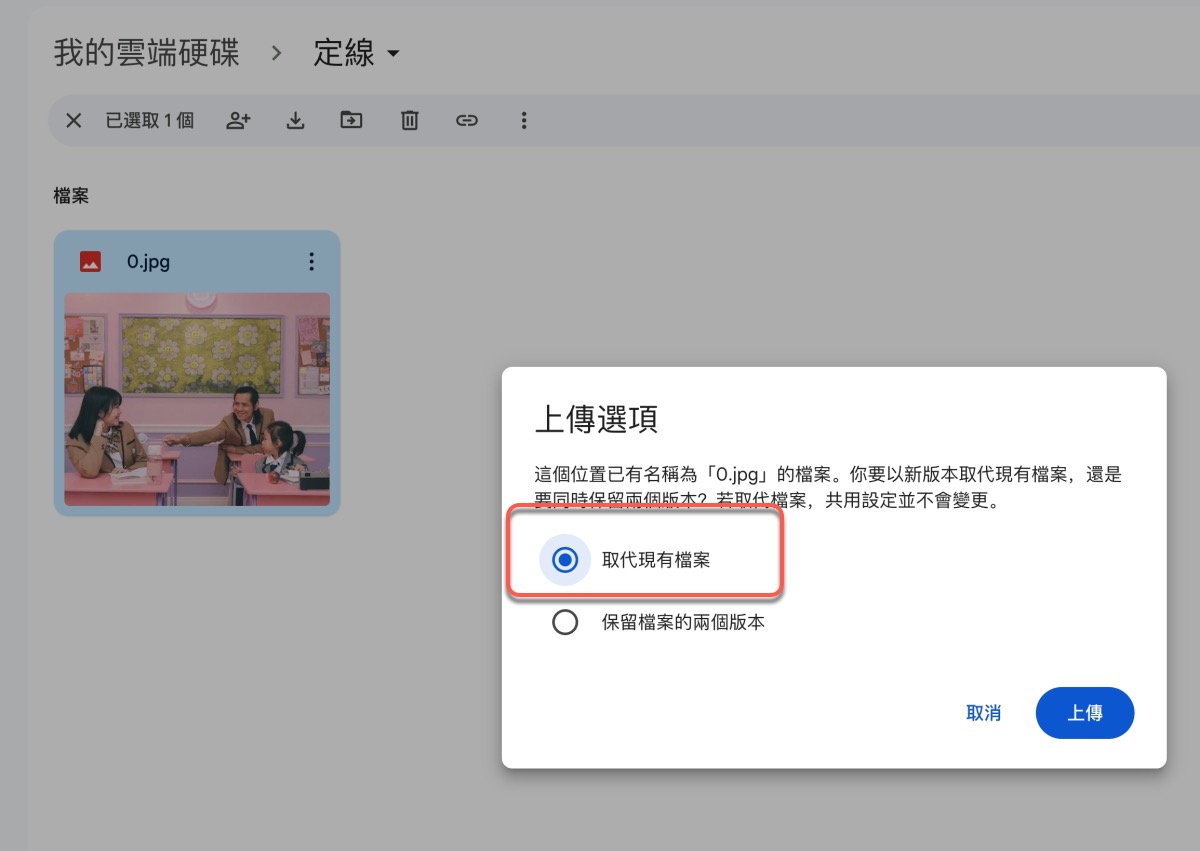
Task: Click the 檔案 section heading
Action: click(71, 196)
